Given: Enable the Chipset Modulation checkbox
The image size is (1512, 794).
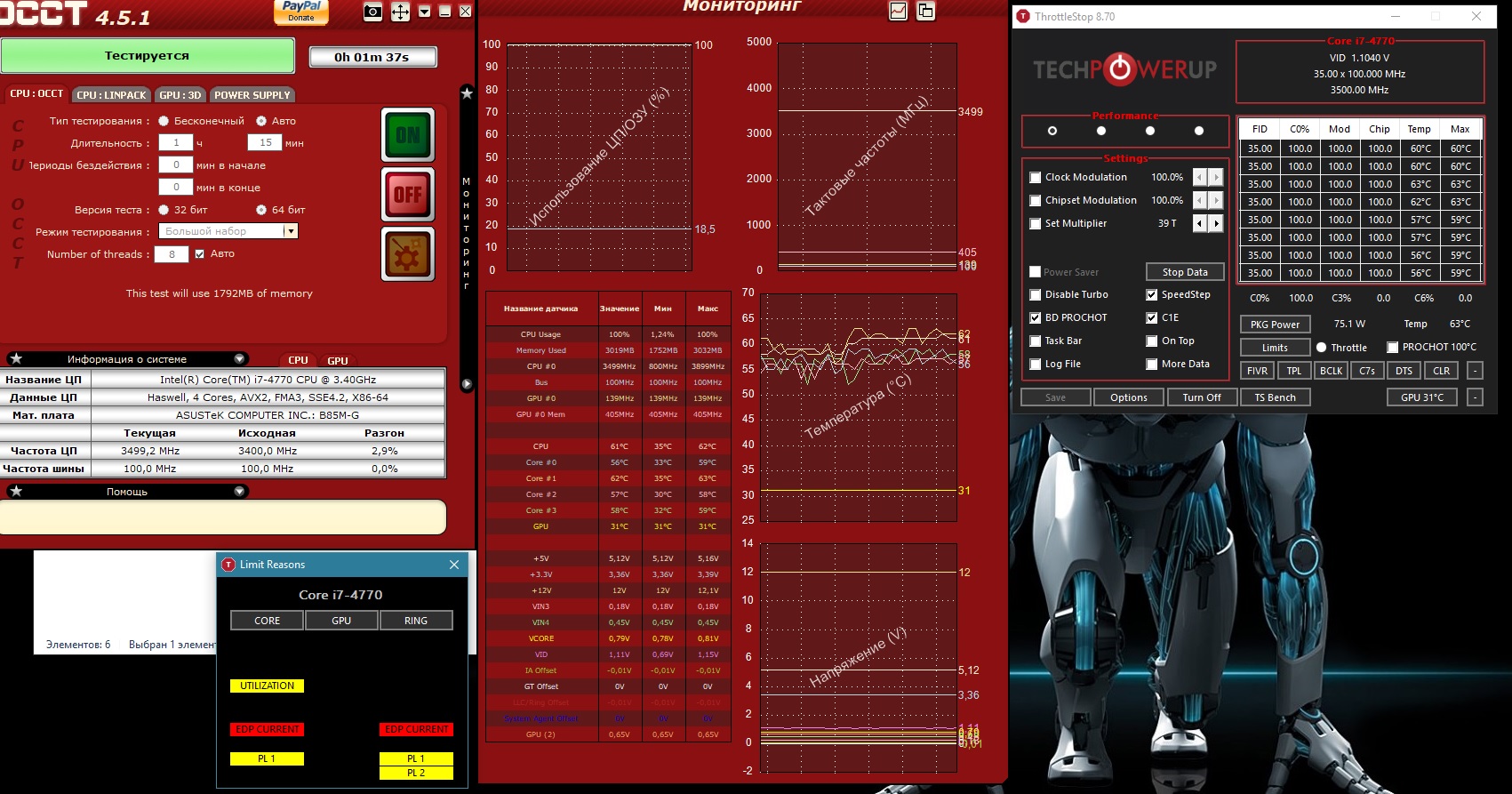Looking at the screenshot, I should 1035,200.
